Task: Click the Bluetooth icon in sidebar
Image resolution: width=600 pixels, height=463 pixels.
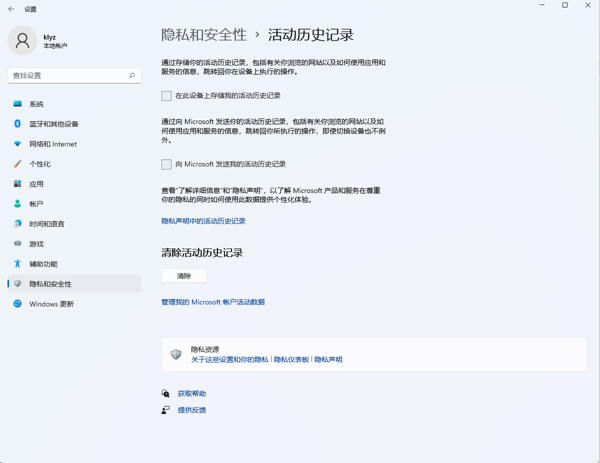Action: tap(17, 124)
